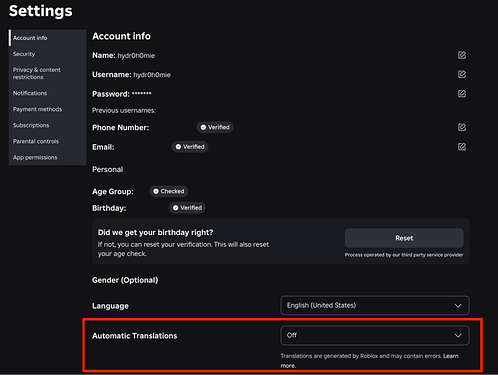The image size is (498, 375).
Task: Click the Birthday Verified badge
Action: pyautogui.click(x=187, y=208)
